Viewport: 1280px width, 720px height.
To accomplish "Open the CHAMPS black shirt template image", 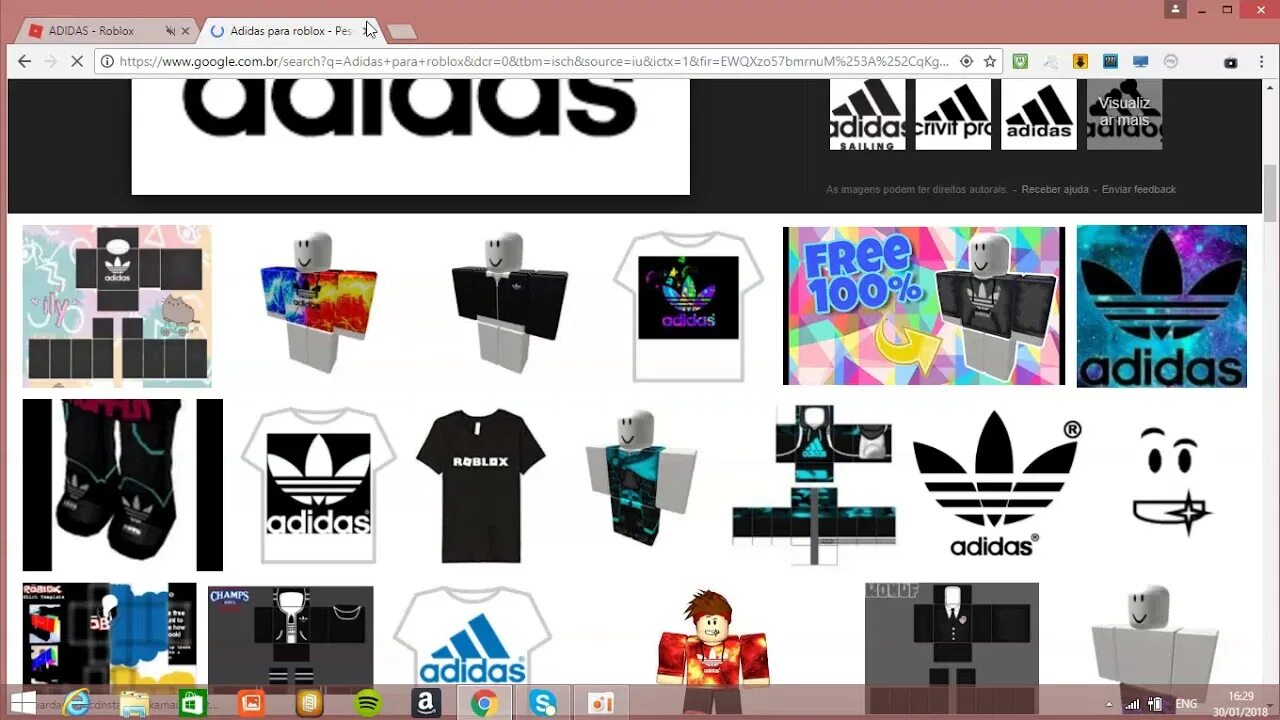I will point(291,637).
